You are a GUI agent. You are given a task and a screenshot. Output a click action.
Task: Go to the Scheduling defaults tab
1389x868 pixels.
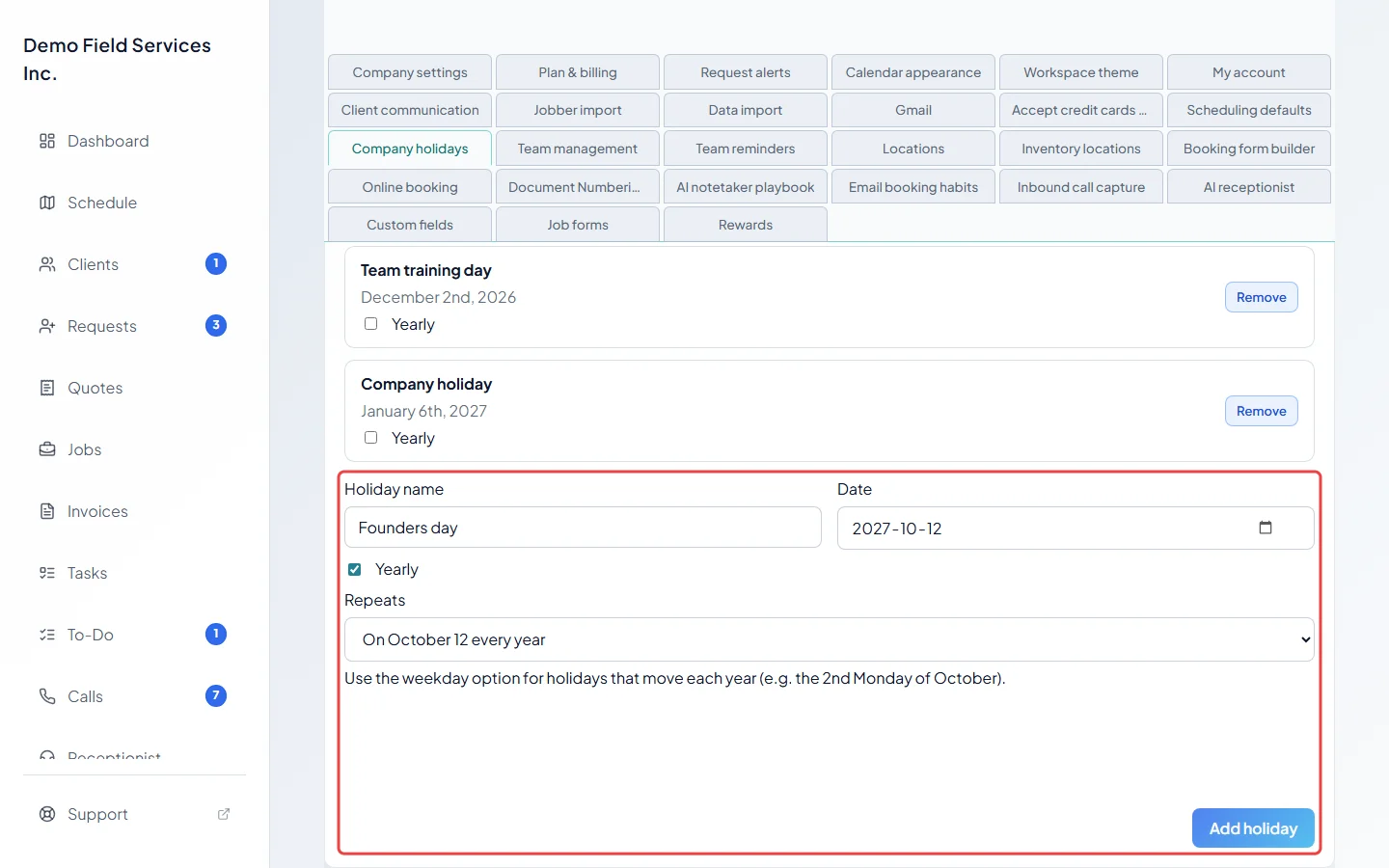coord(1249,110)
